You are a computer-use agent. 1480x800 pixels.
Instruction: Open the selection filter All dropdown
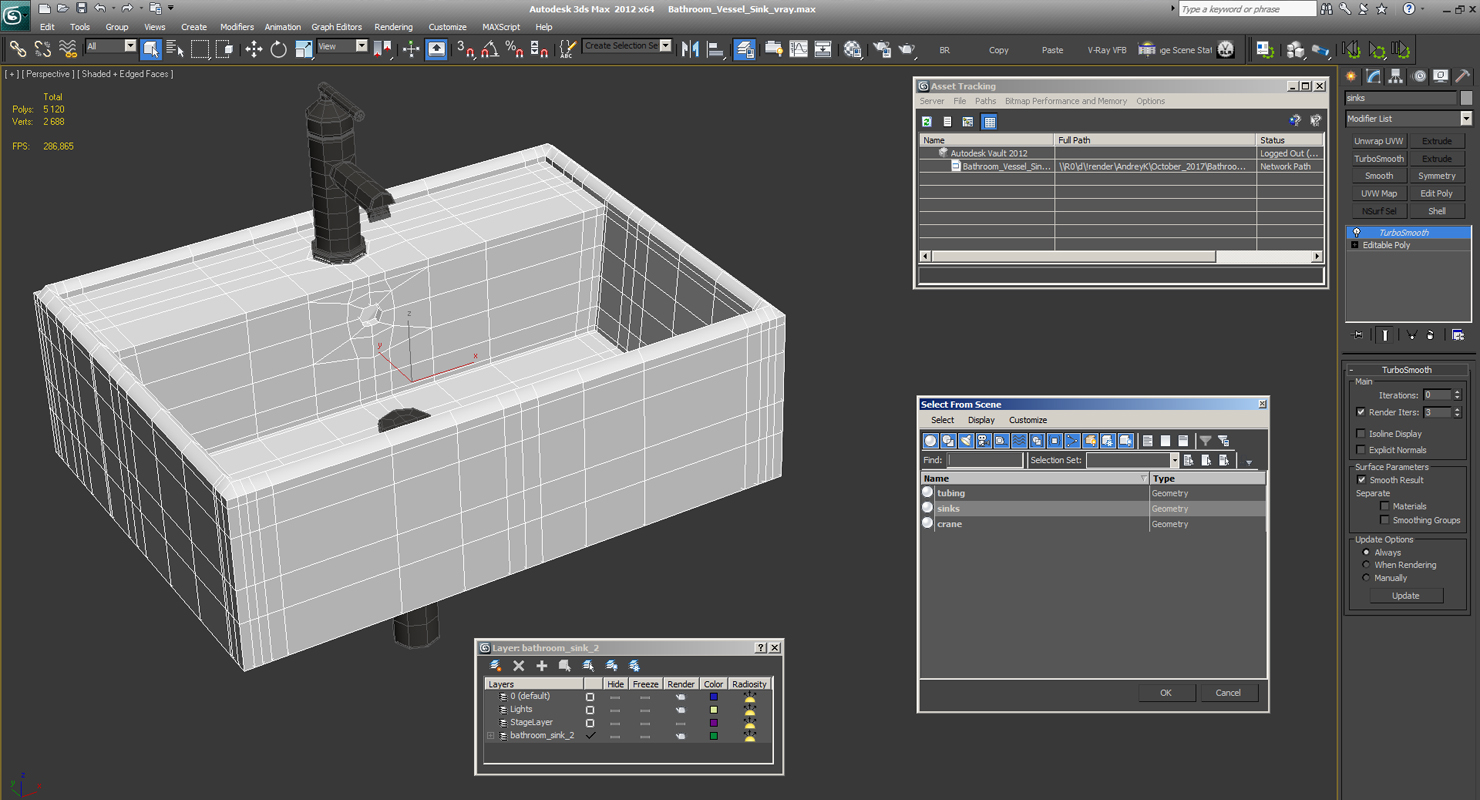110,46
